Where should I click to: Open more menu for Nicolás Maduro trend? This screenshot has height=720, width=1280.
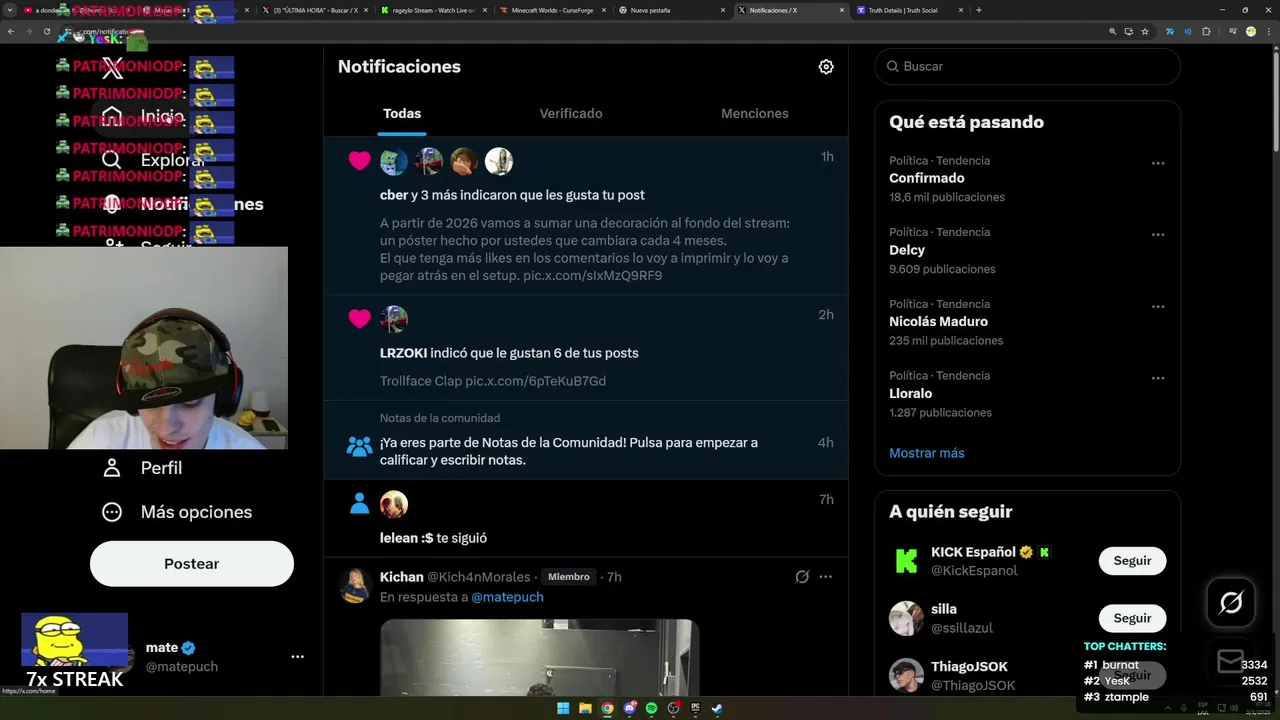click(x=1158, y=307)
